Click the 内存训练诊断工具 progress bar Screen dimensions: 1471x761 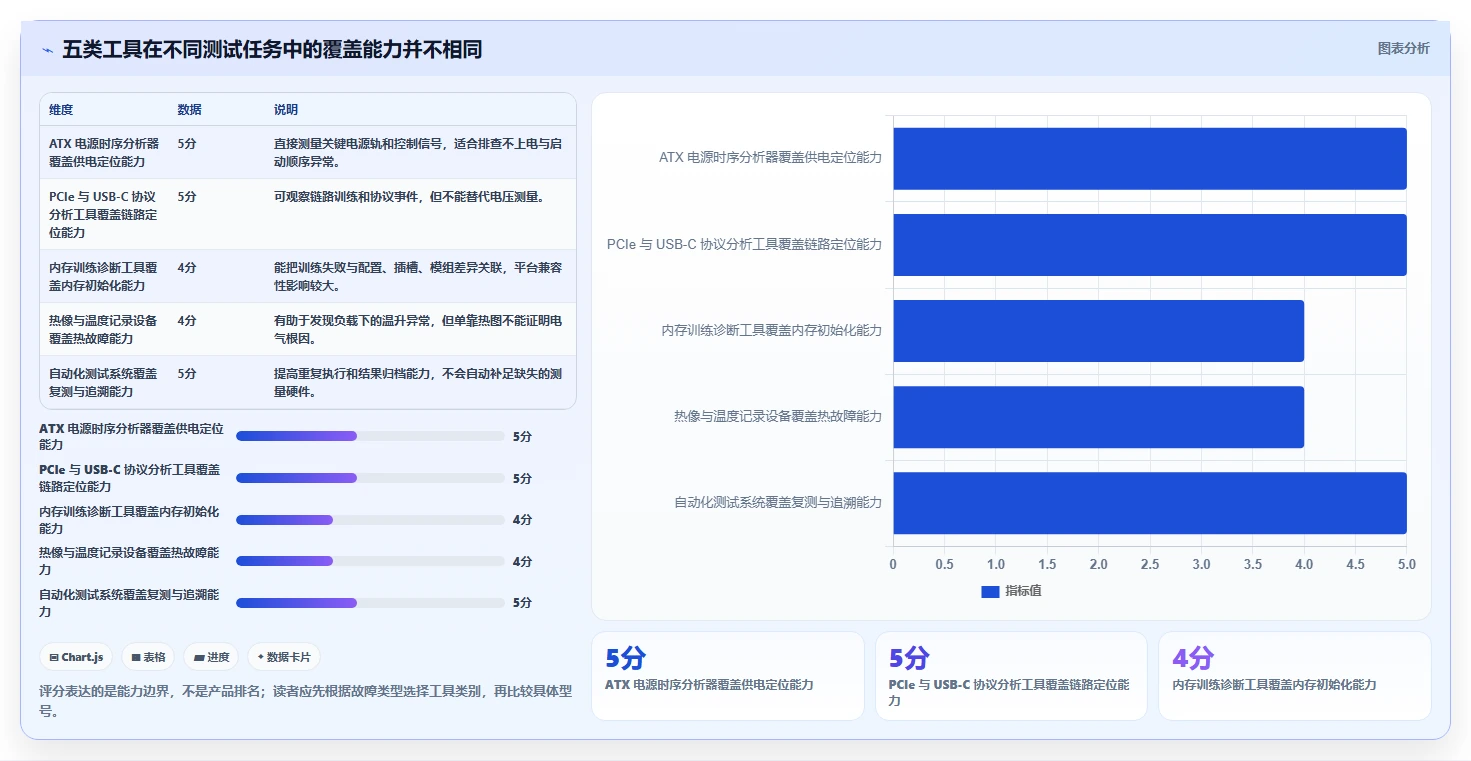click(x=370, y=520)
